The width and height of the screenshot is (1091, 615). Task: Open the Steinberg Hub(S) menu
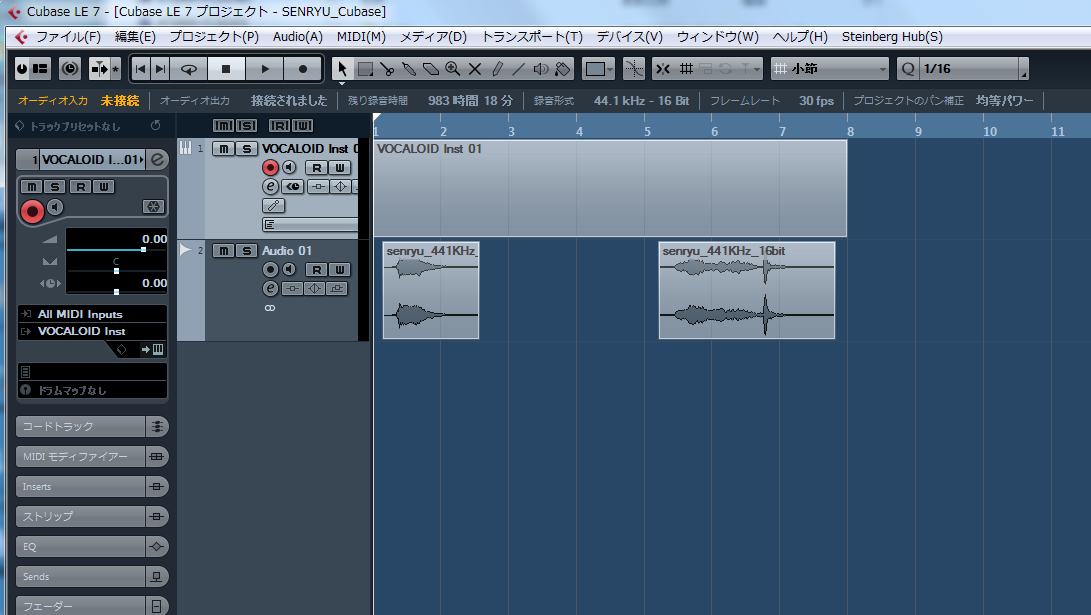(x=892, y=37)
